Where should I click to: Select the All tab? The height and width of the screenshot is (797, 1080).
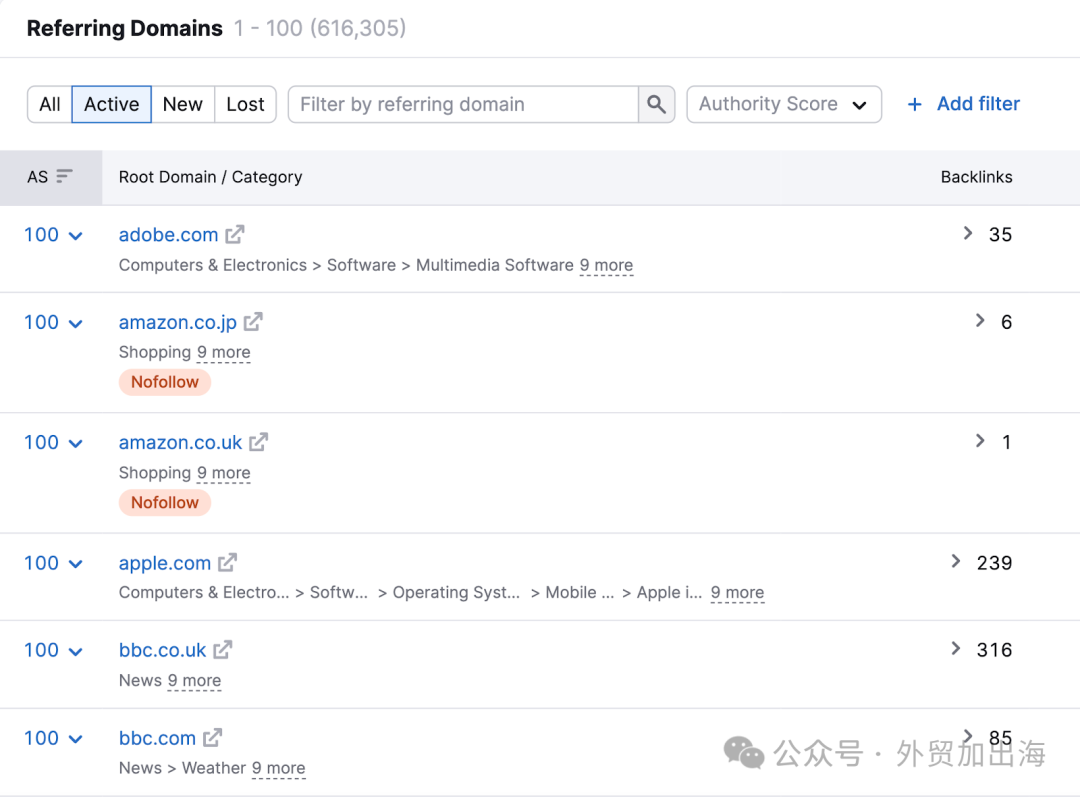click(x=50, y=104)
